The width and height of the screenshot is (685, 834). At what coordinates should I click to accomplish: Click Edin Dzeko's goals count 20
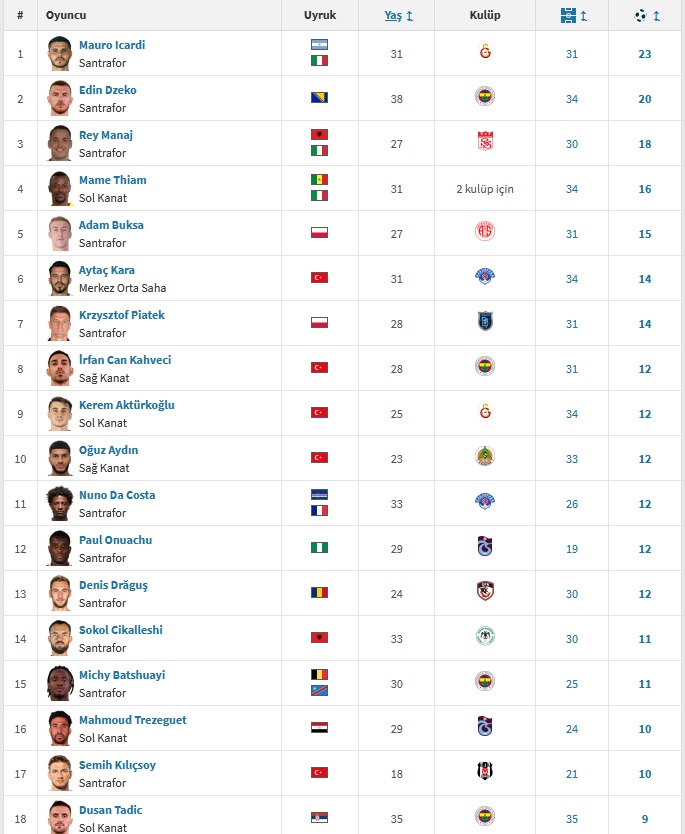pos(645,99)
